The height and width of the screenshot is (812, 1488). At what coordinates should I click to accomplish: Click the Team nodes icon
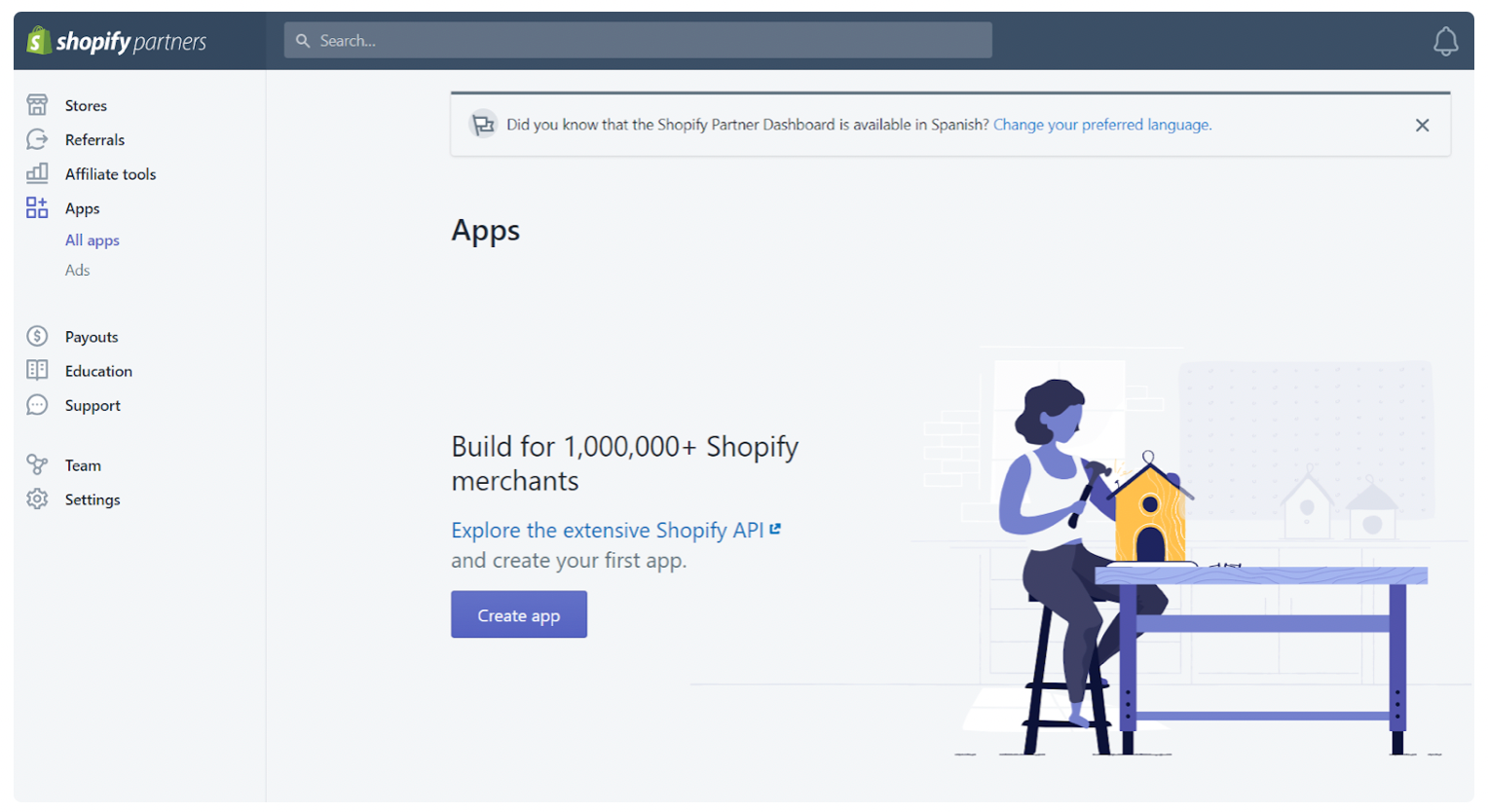coord(37,464)
